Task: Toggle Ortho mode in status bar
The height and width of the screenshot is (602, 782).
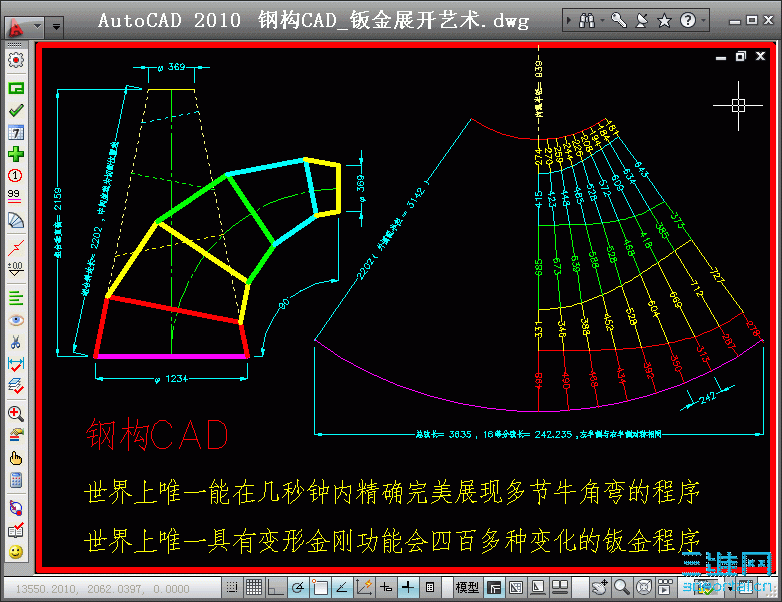Action: (275, 588)
